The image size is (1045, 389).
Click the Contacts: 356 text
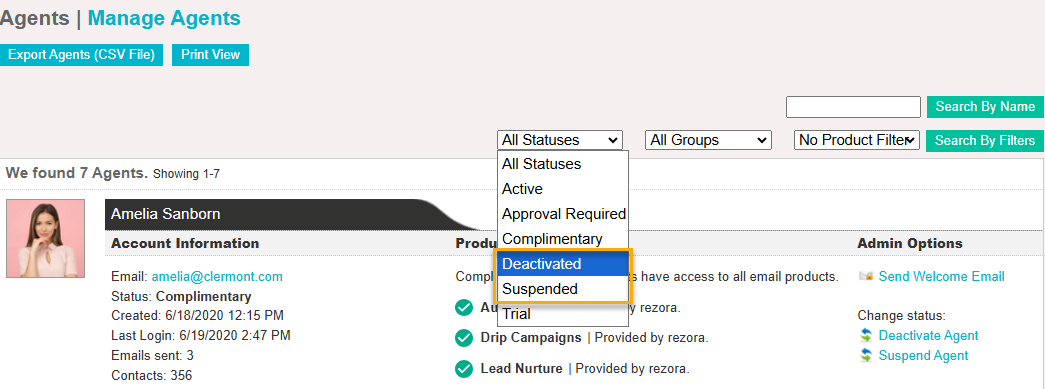[151, 376]
